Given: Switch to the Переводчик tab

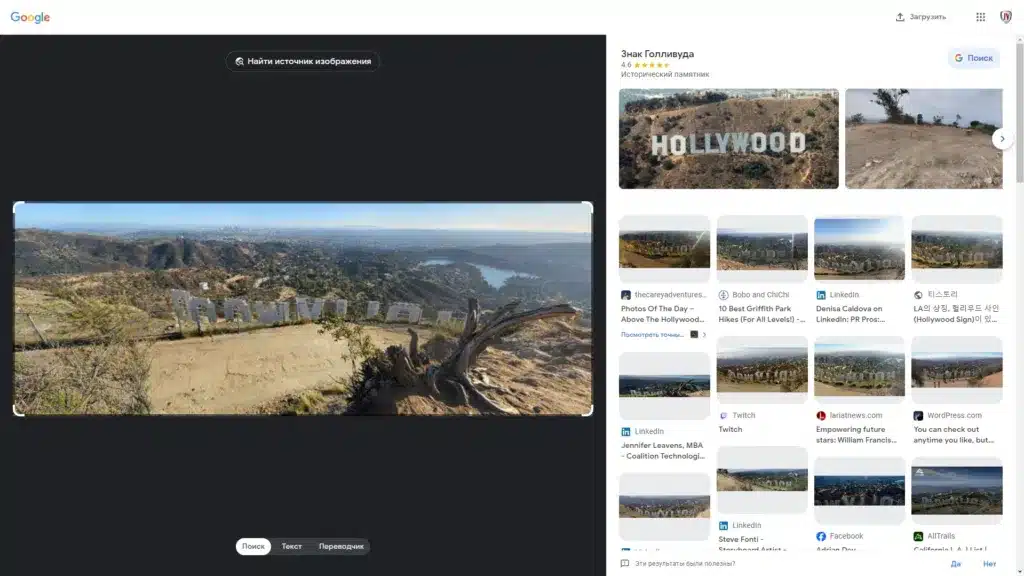Looking at the screenshot, I should (341, 547).
